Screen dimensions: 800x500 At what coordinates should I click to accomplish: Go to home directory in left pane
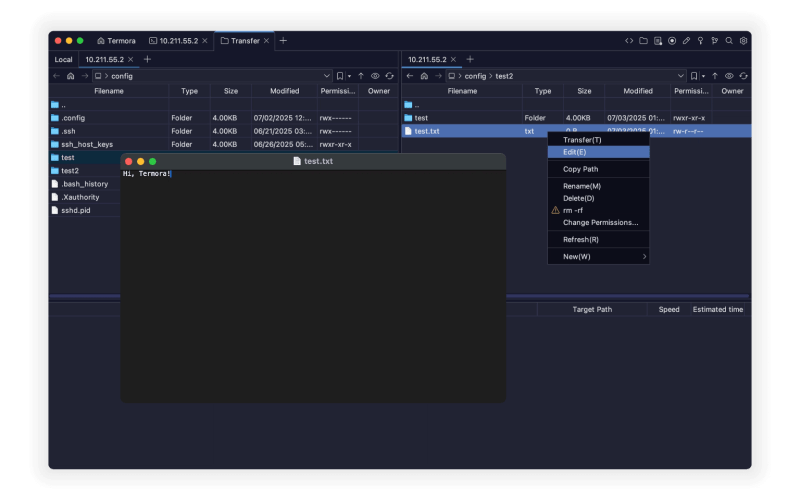pos(70,76)
